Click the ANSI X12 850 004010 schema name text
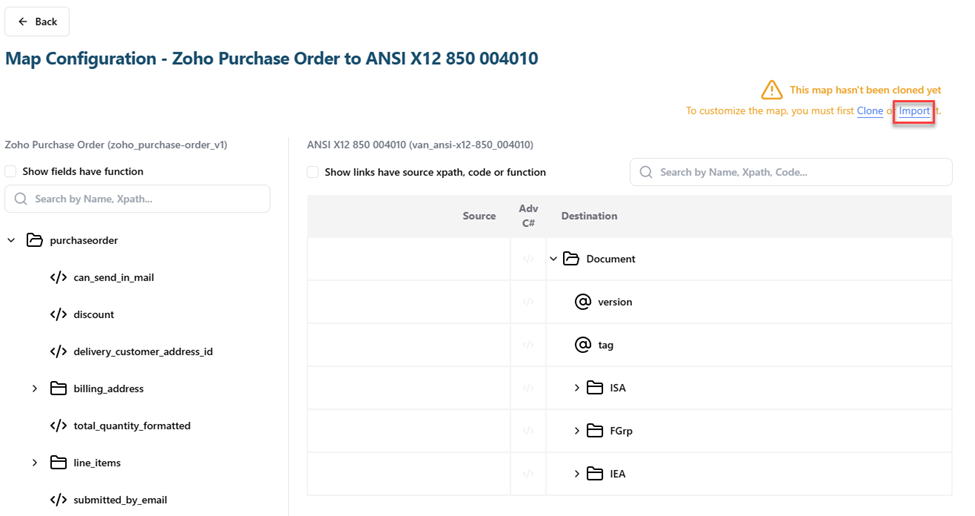Viewport: 975px width, 516px height. 420,145
